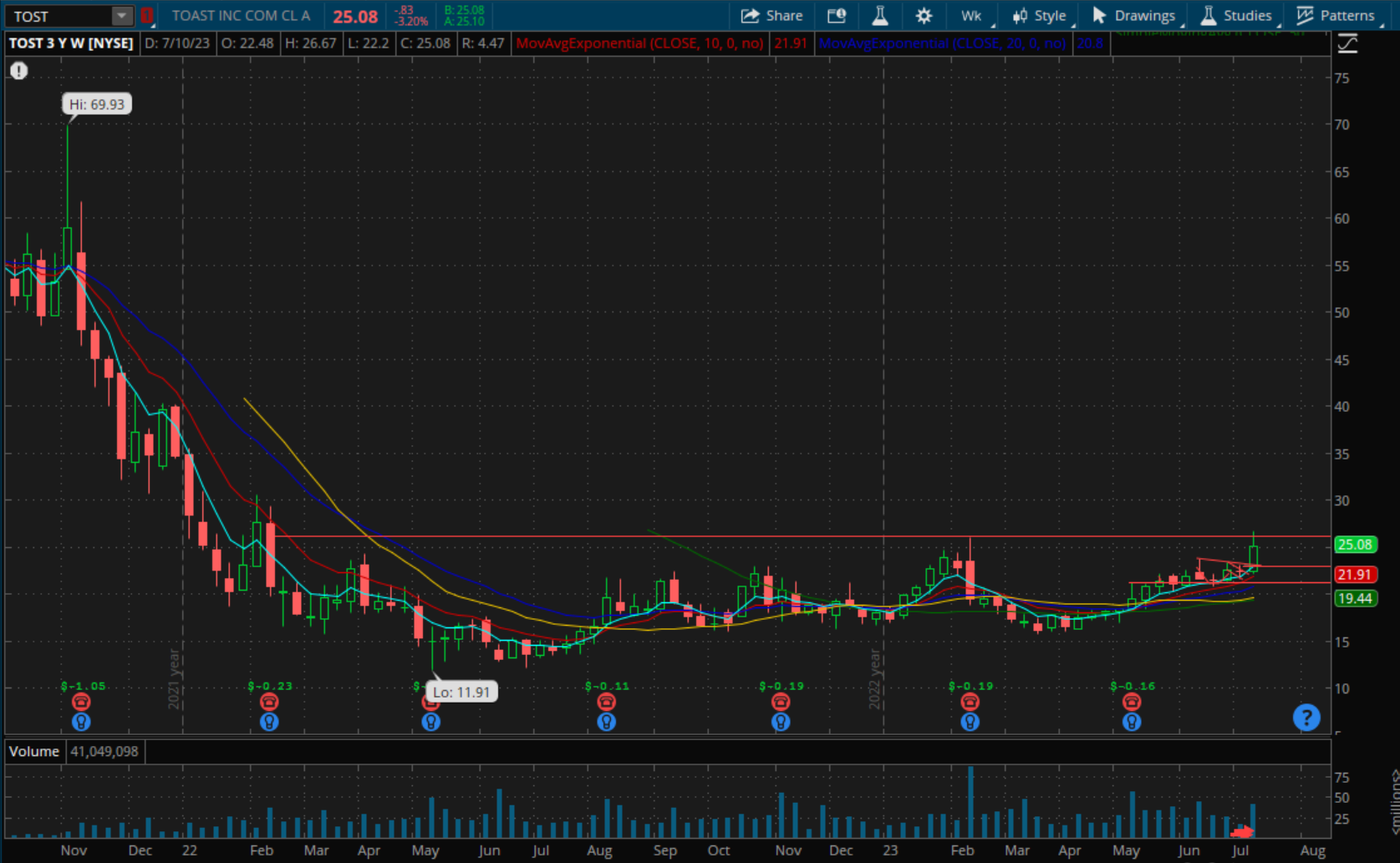Click the Lo: 11.91 price bubble
The image size is (1400, 863).
pos(461,692)
